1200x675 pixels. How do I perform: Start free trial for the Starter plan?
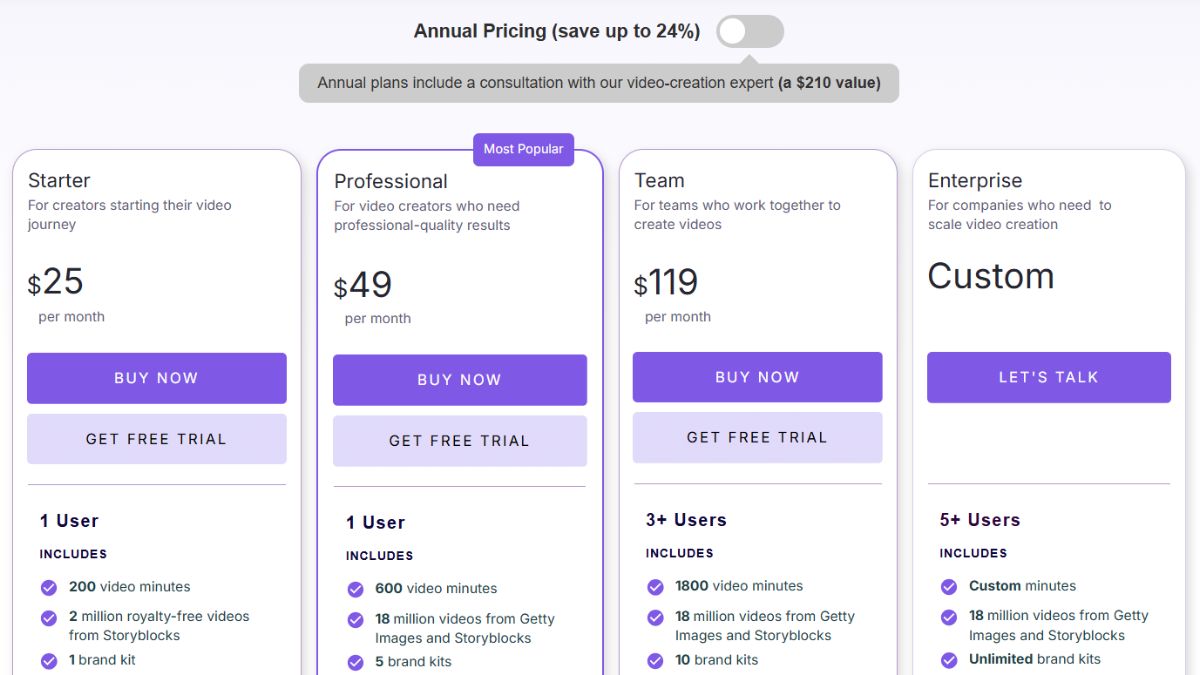[x=157, y=439]
